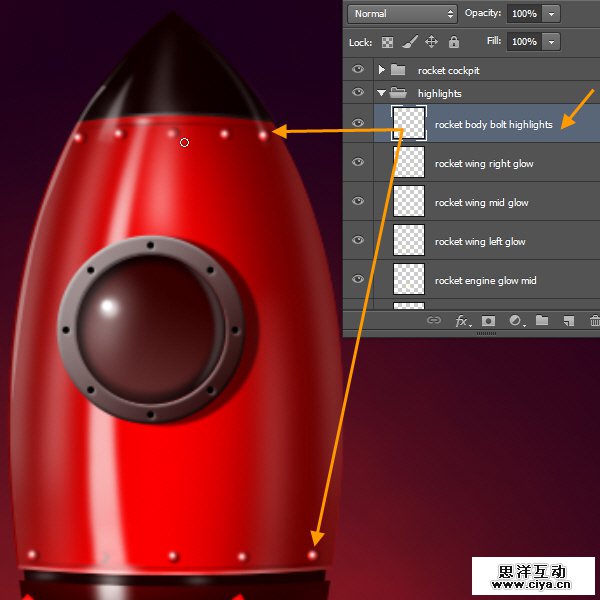Open the Fill slider dropdown arrow
Image resolution: width=600 pixels, height=600 pixels.
551,41
